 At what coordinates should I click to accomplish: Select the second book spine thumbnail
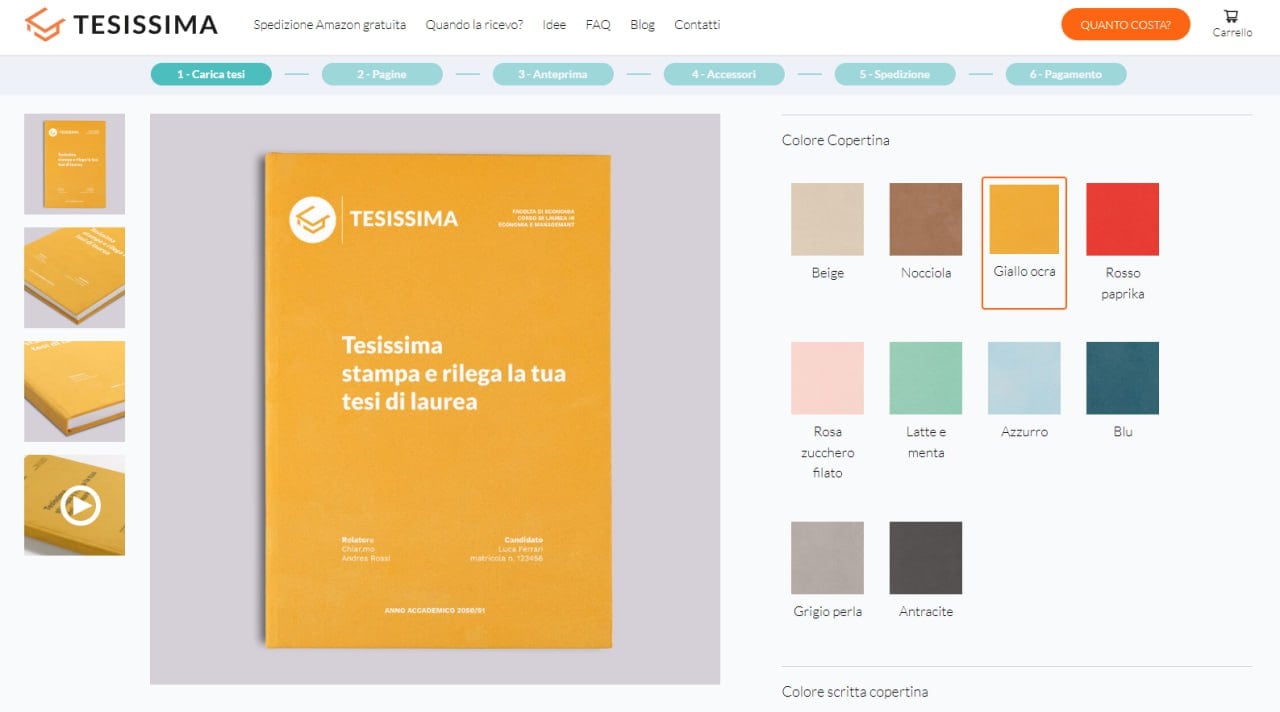(x=75, y=278)
